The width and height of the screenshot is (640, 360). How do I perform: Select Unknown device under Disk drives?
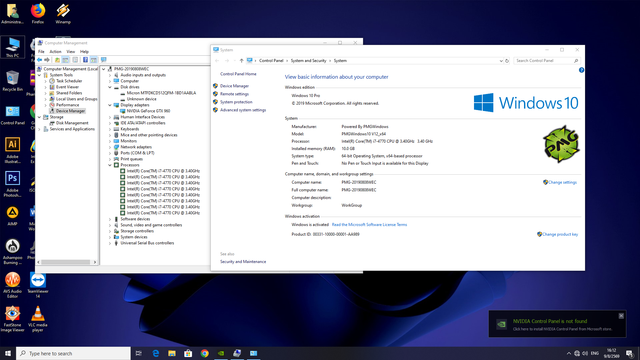(141, 99)
